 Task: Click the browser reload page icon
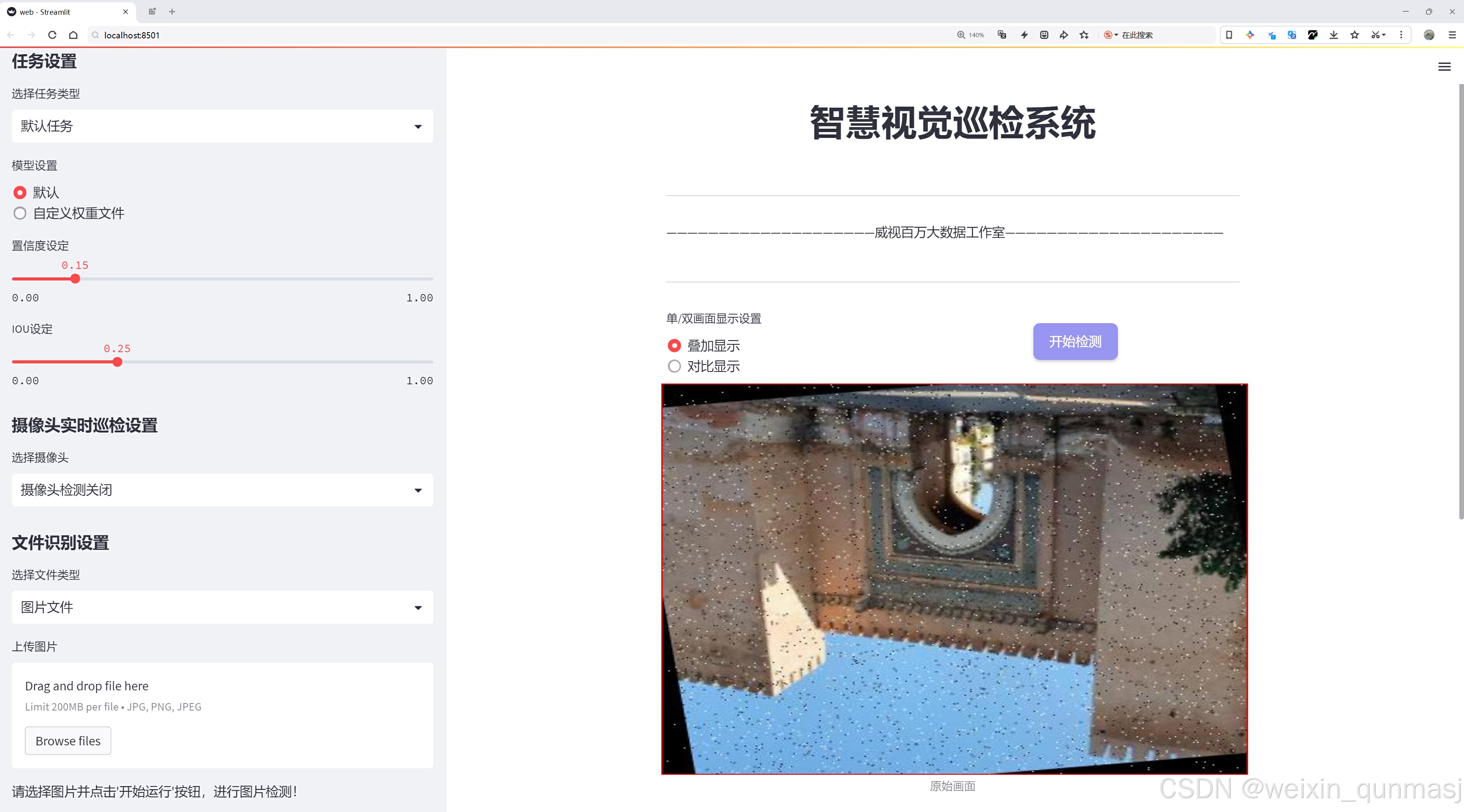[x=52, y=34]
